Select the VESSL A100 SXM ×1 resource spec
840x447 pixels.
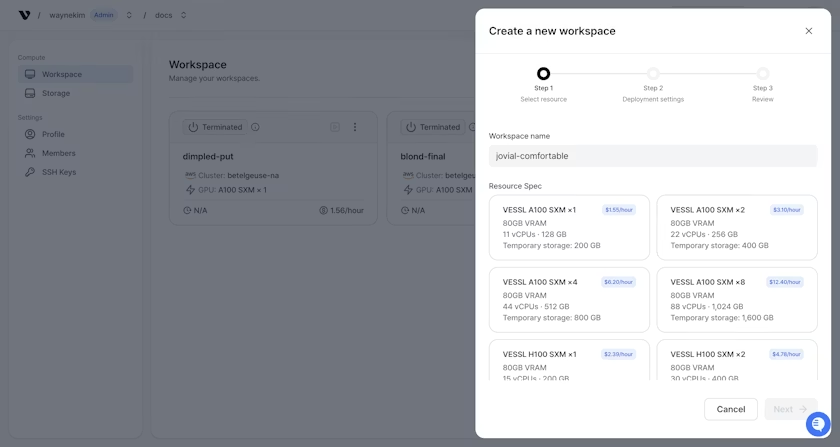[569, 227]
